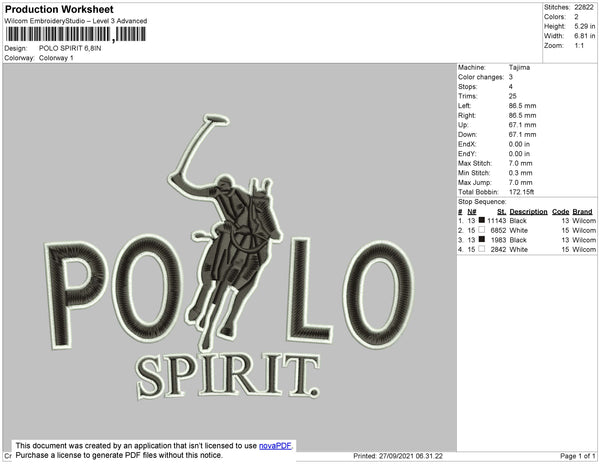Click the Color changes value 3
Viewport: 600px width, 464px height.
[510, 77]
